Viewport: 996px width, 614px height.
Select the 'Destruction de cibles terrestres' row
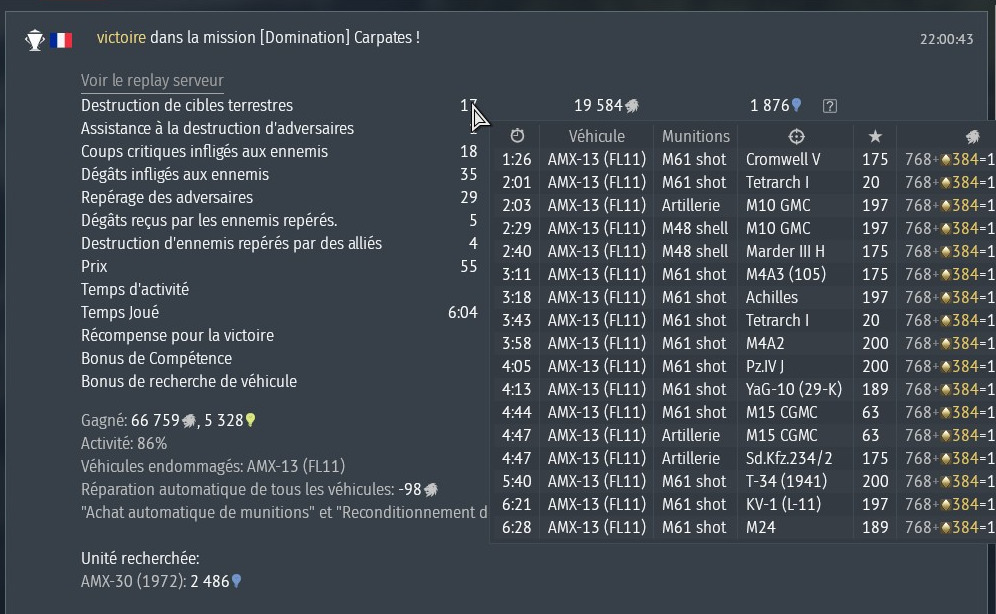pos(187,106)
